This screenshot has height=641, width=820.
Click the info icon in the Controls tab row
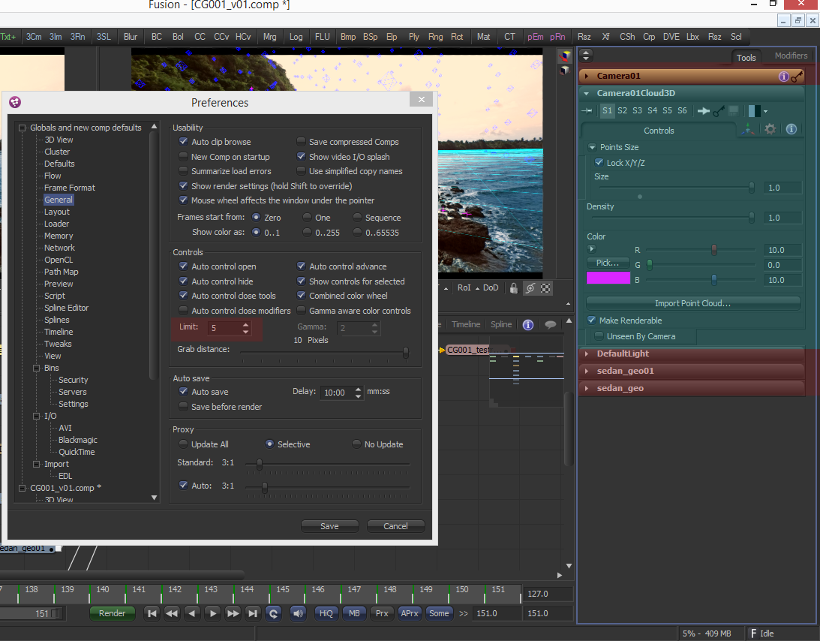pyautogui.click(x=791, y=129)
